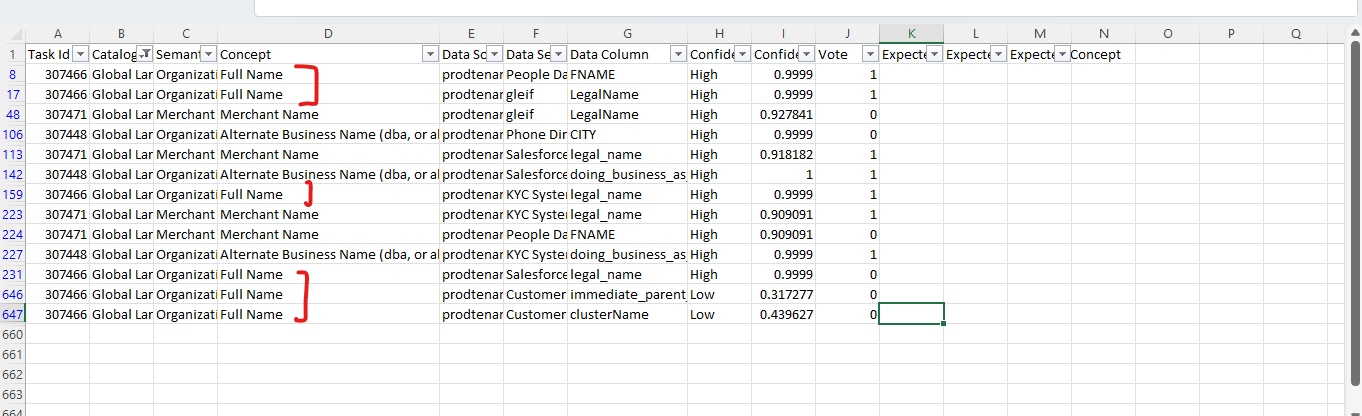Image resolution: width=1362 pixels, height=416 pixels.
Task: Open the Vote column filter arrow
Action: point(869,55)
